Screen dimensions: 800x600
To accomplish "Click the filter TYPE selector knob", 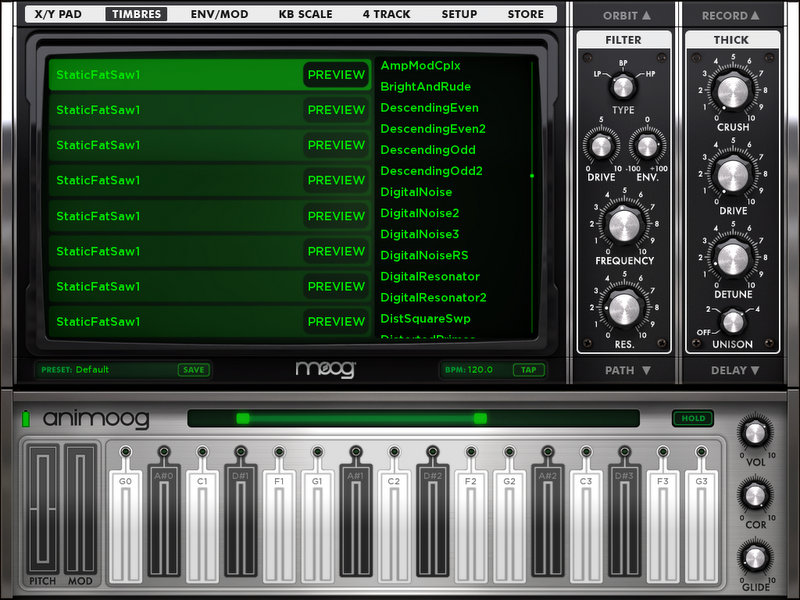I will (x=623, y=87).
